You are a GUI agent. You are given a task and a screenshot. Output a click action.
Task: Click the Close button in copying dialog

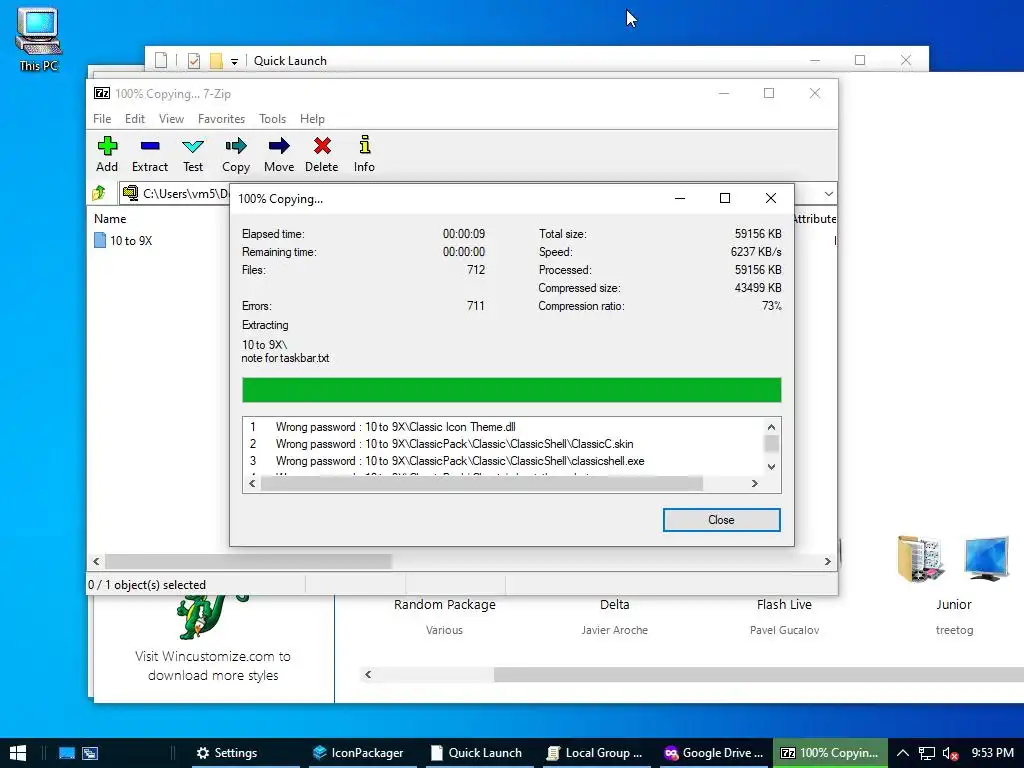[722, 520]
